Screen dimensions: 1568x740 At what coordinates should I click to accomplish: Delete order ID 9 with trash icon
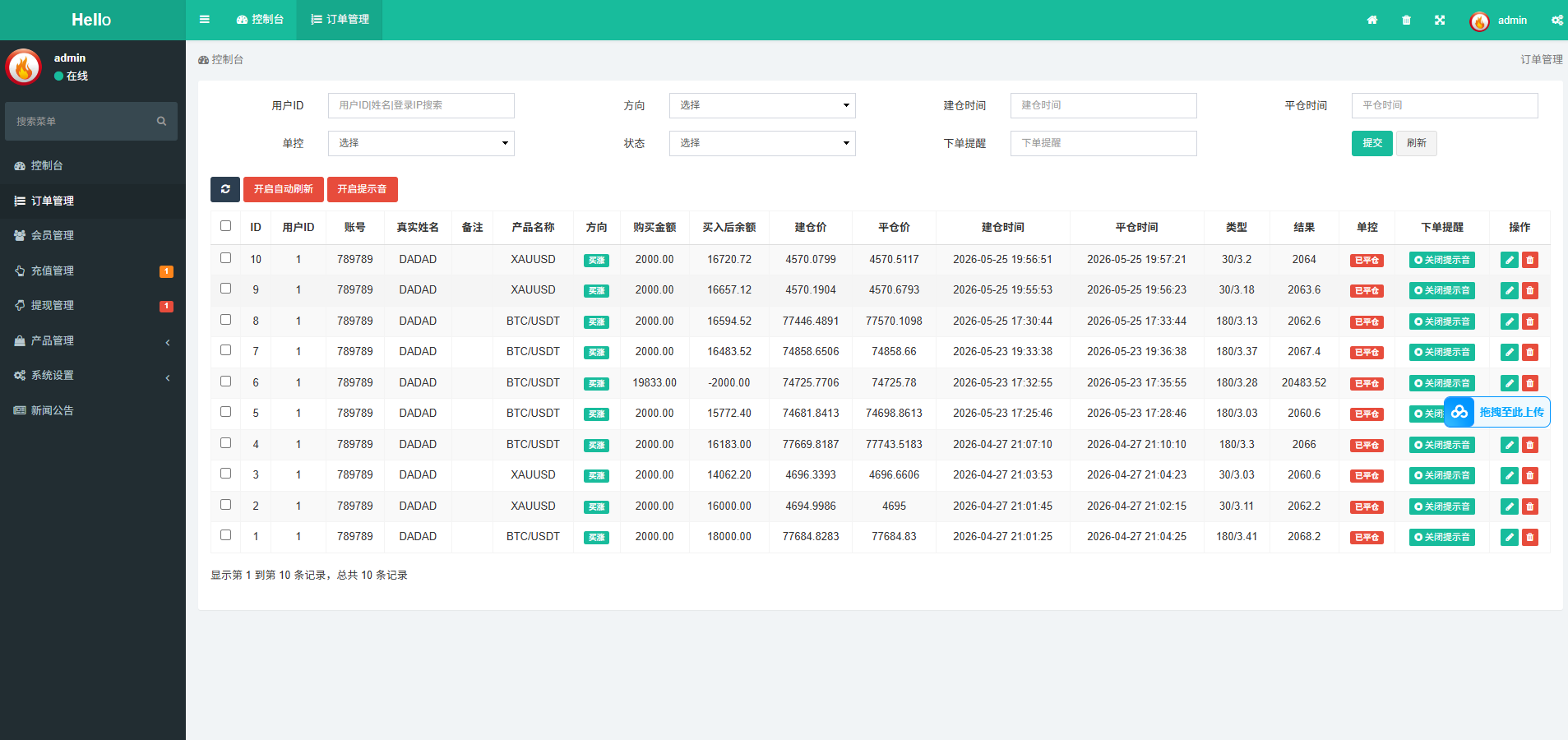point(1530,290)
